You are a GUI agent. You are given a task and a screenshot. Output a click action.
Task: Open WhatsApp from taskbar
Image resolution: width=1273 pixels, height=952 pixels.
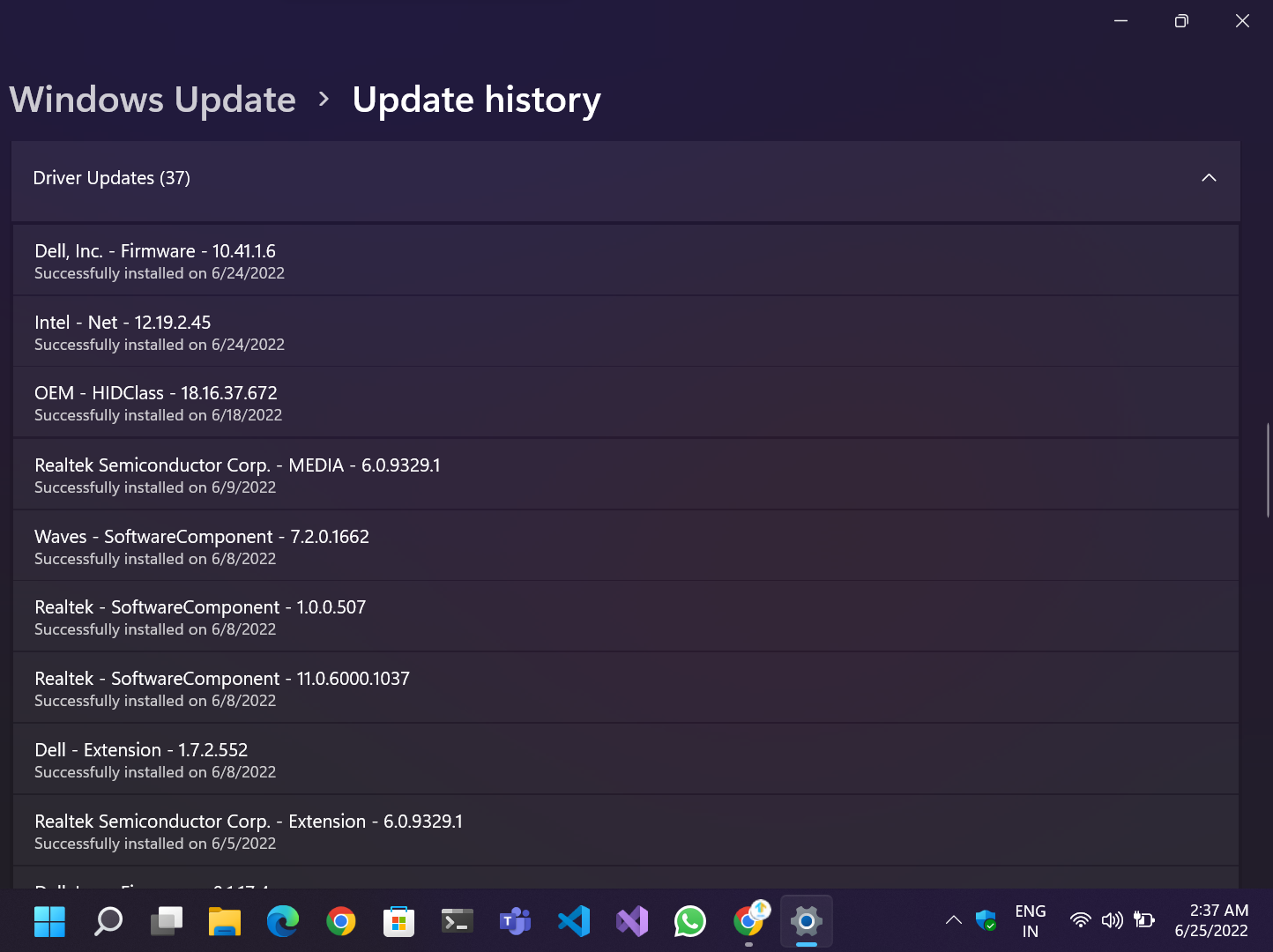coord(689,921)
